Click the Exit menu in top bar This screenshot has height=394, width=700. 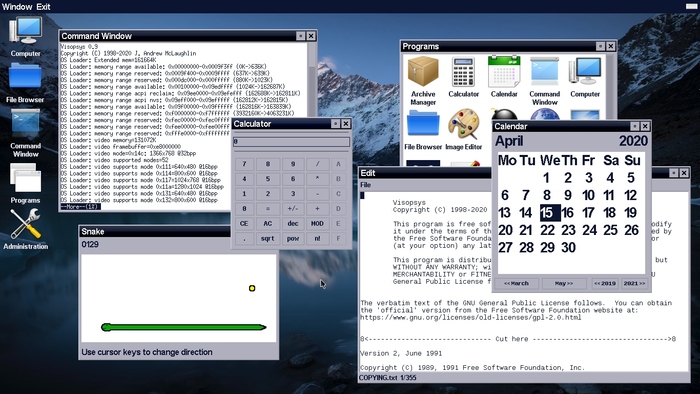tap(43, 7)
